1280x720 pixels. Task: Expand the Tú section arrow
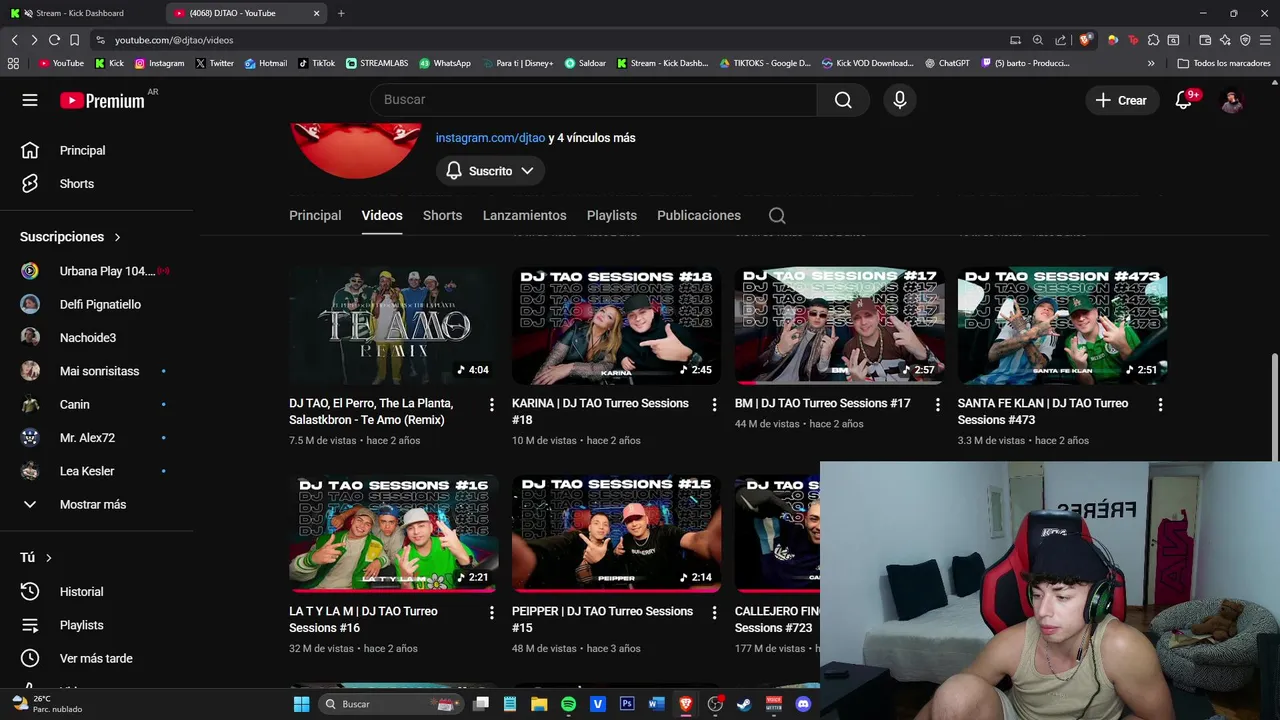48,558
